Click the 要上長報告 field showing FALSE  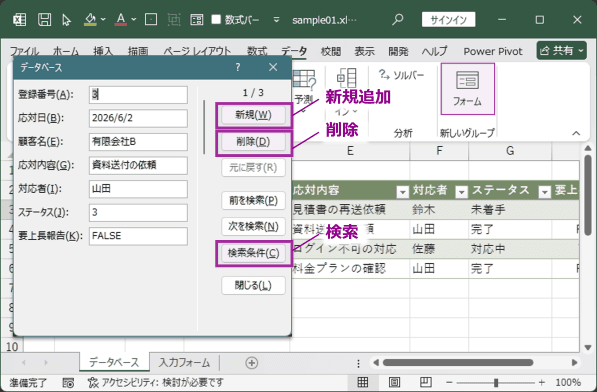138,236
